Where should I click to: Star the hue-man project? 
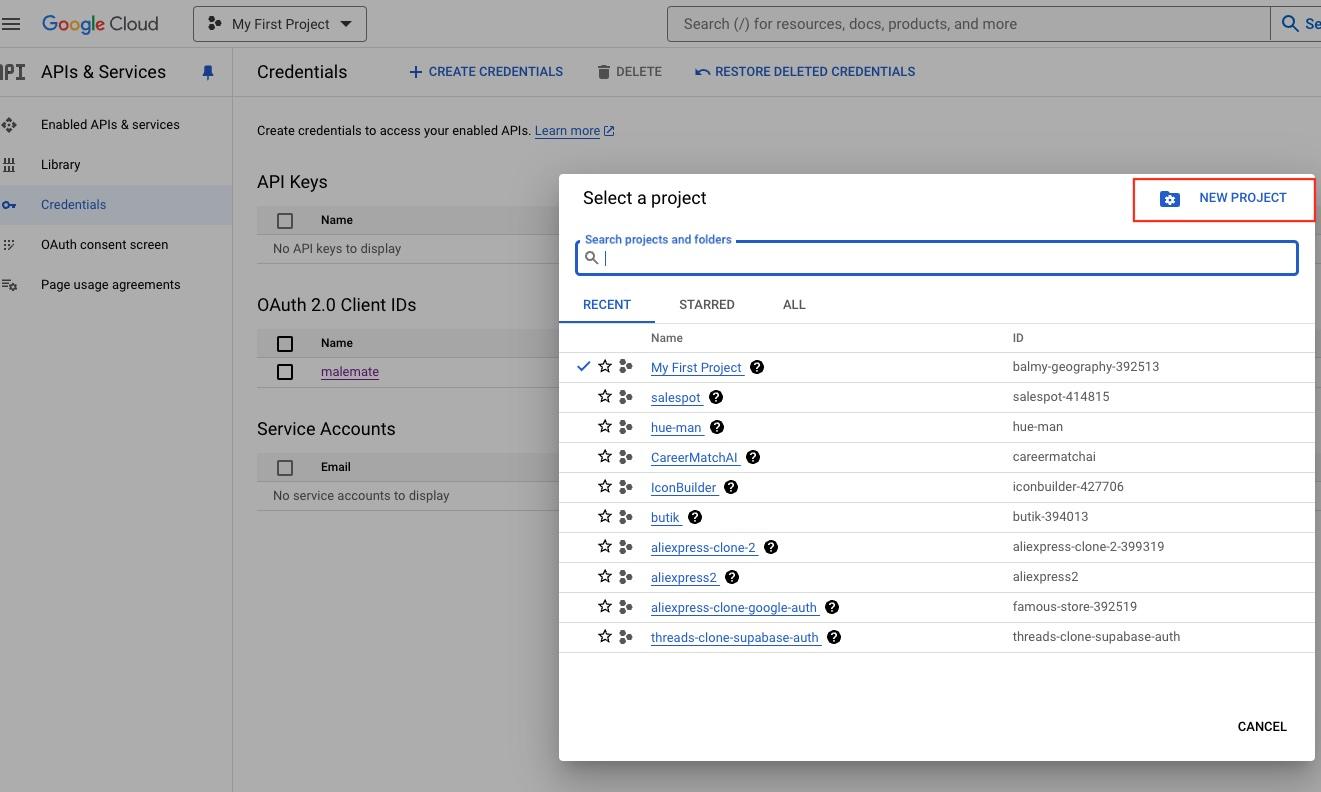[x=604, y=427]
